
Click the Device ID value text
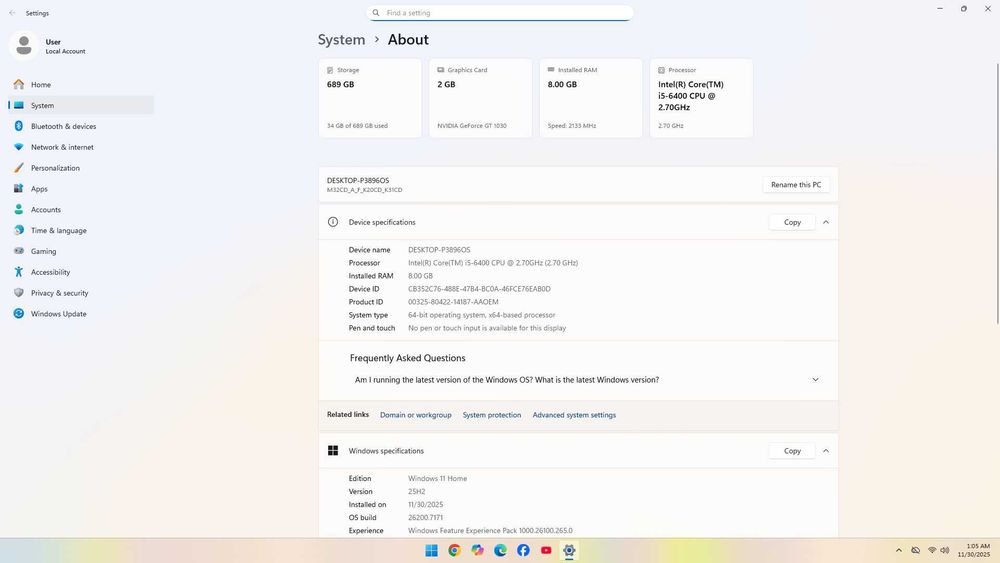tap(479, 289)
